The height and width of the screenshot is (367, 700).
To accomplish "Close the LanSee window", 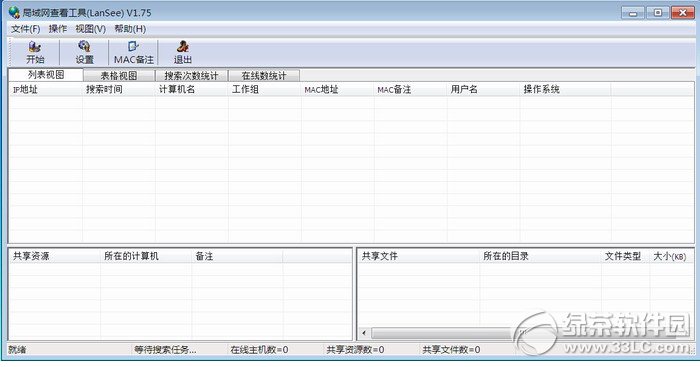I will (x=683, y=13).
